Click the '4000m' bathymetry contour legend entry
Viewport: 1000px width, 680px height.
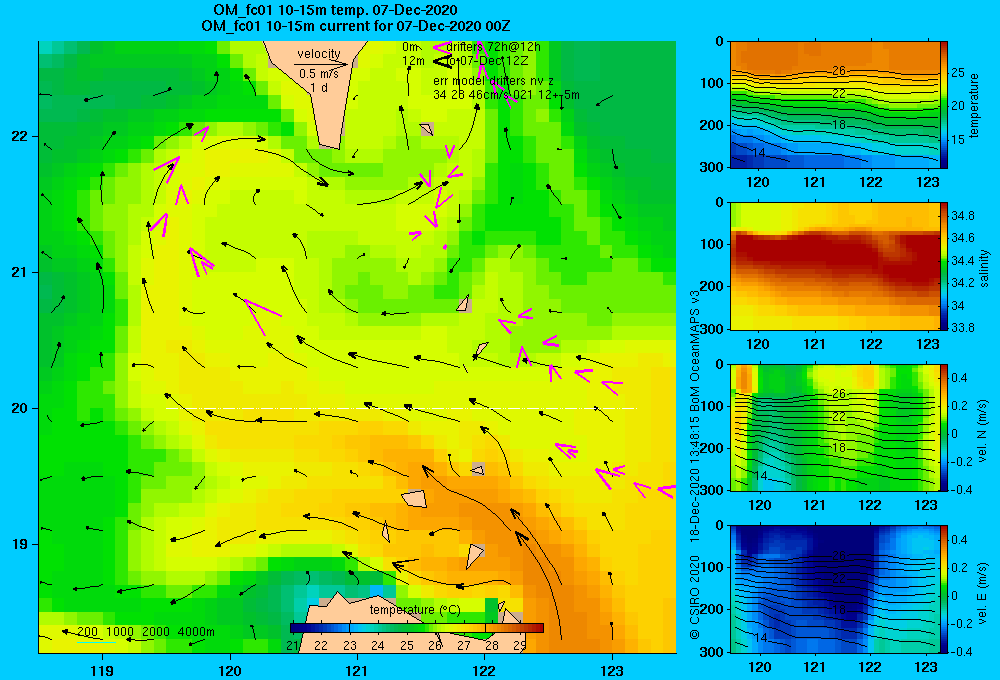[196, 632]
